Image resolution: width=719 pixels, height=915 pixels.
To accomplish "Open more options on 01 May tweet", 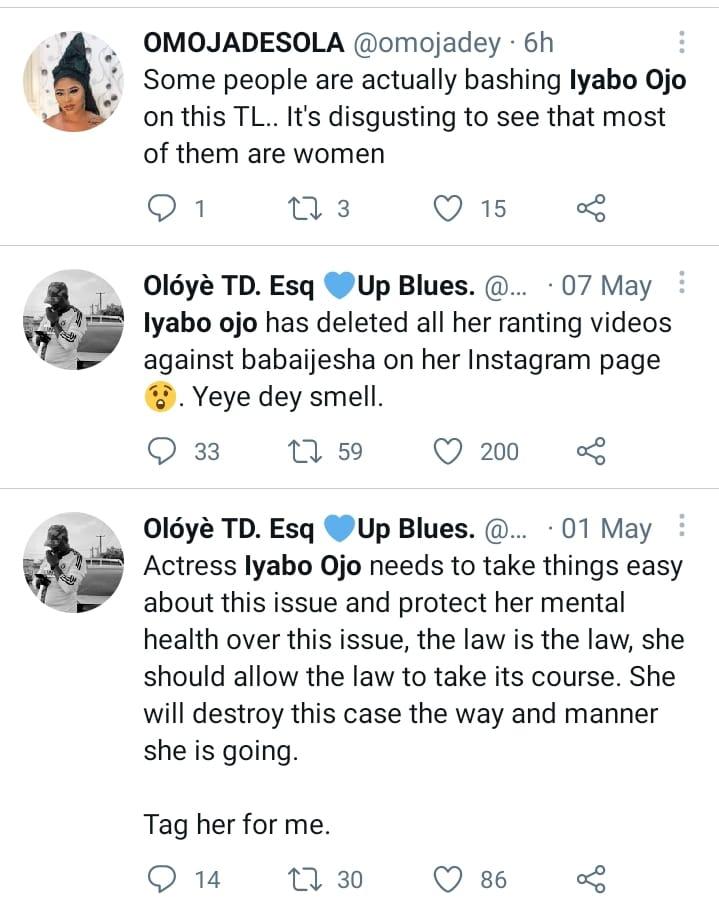I will pos(682,527).
